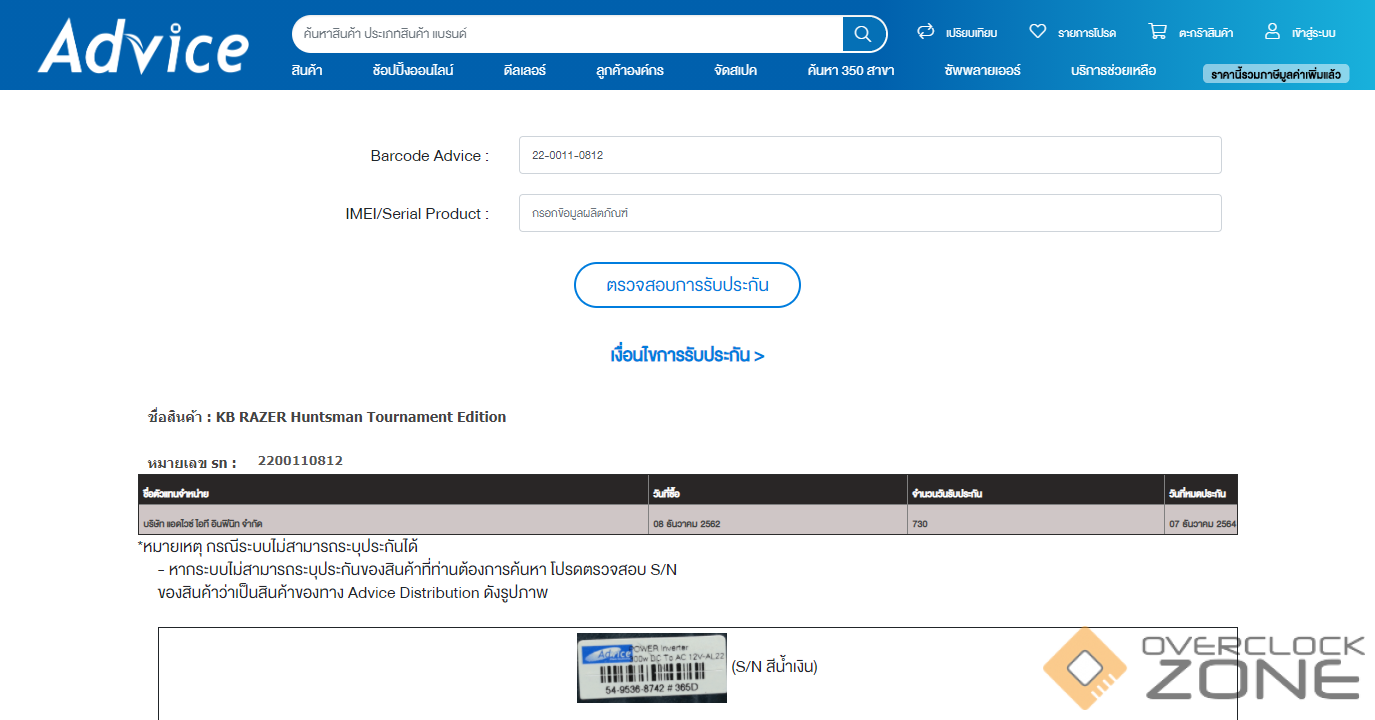This screenshot has height=720, width=1375.
Task: Focus the IMEI/Serial Product field
Action: pos(869,213)
